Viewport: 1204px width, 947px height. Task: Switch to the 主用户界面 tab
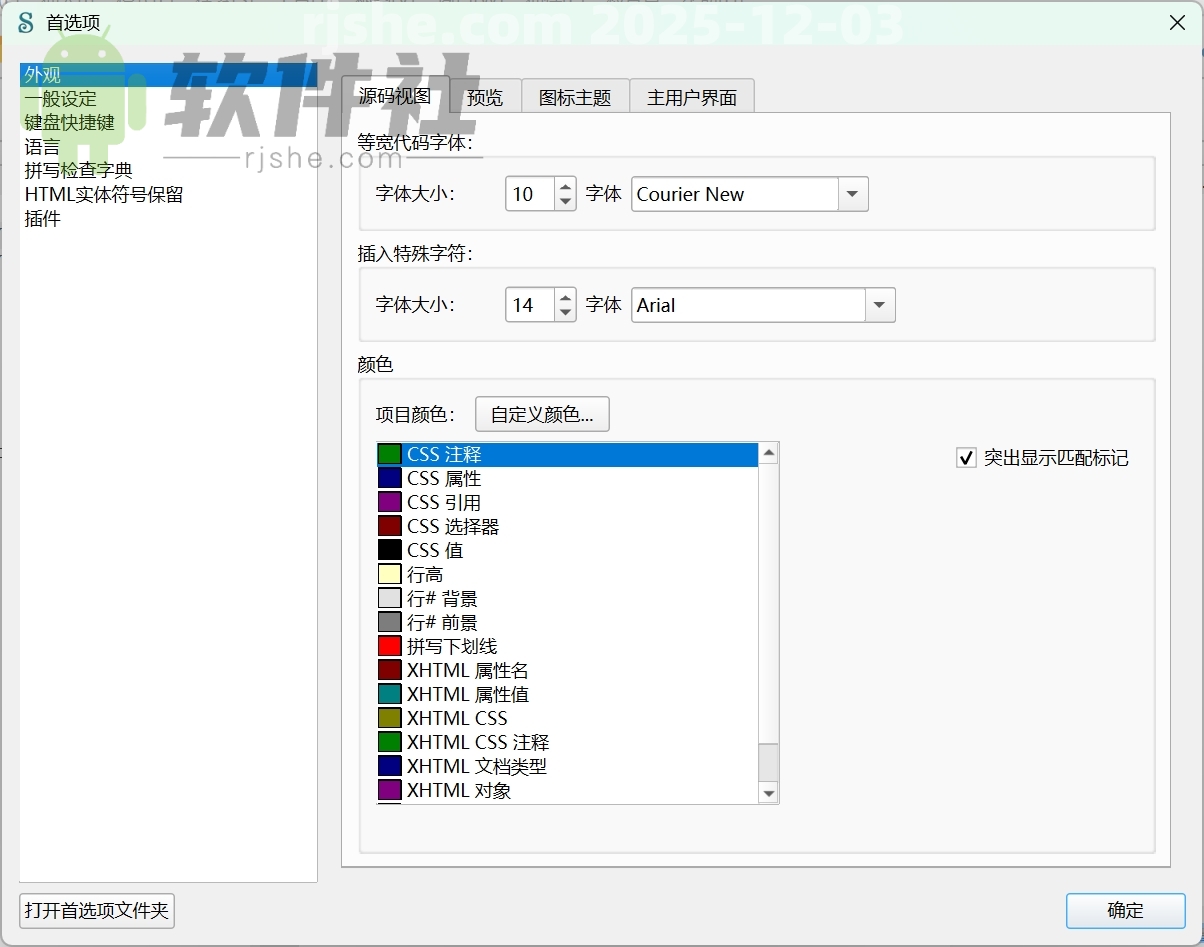691,95
